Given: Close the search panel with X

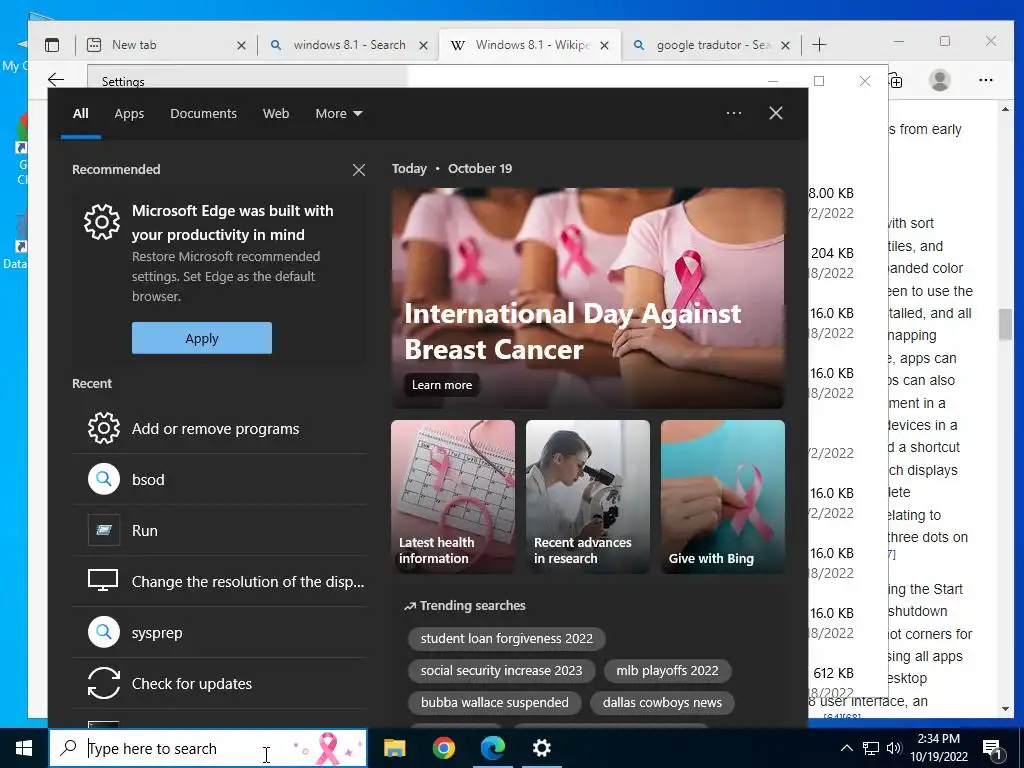Looking at the screenshot, I should pyautogui.click(x=776, y=113).
